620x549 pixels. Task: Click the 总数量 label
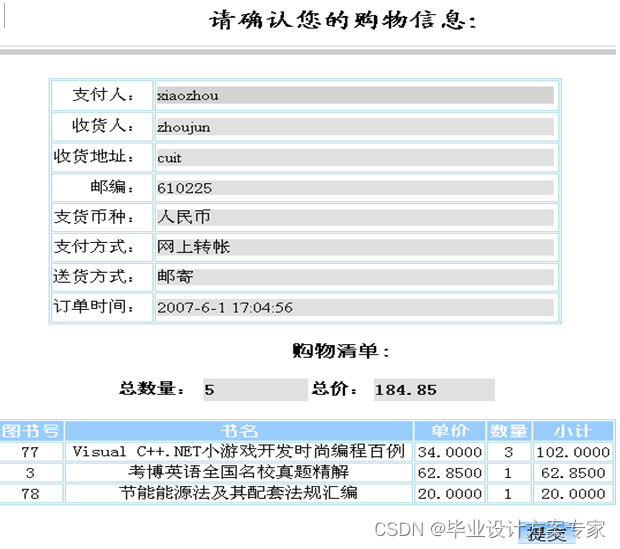pos(151,389)
